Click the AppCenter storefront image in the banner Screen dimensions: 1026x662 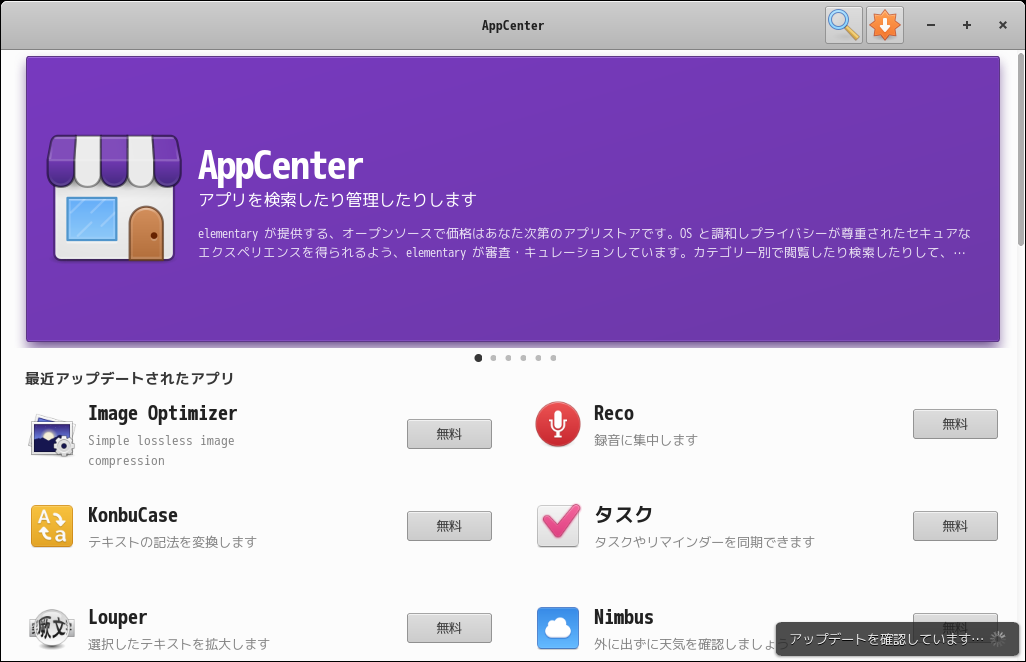pyautogui.click(x=114, y=197)
